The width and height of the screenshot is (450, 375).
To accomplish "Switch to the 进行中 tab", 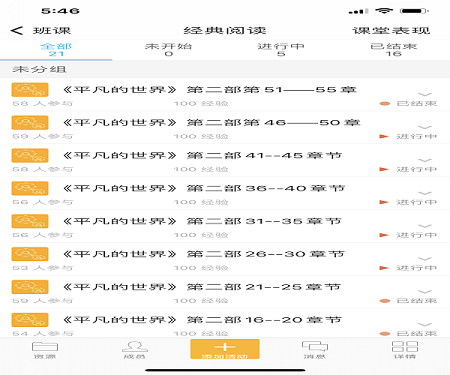I will 281,50.
